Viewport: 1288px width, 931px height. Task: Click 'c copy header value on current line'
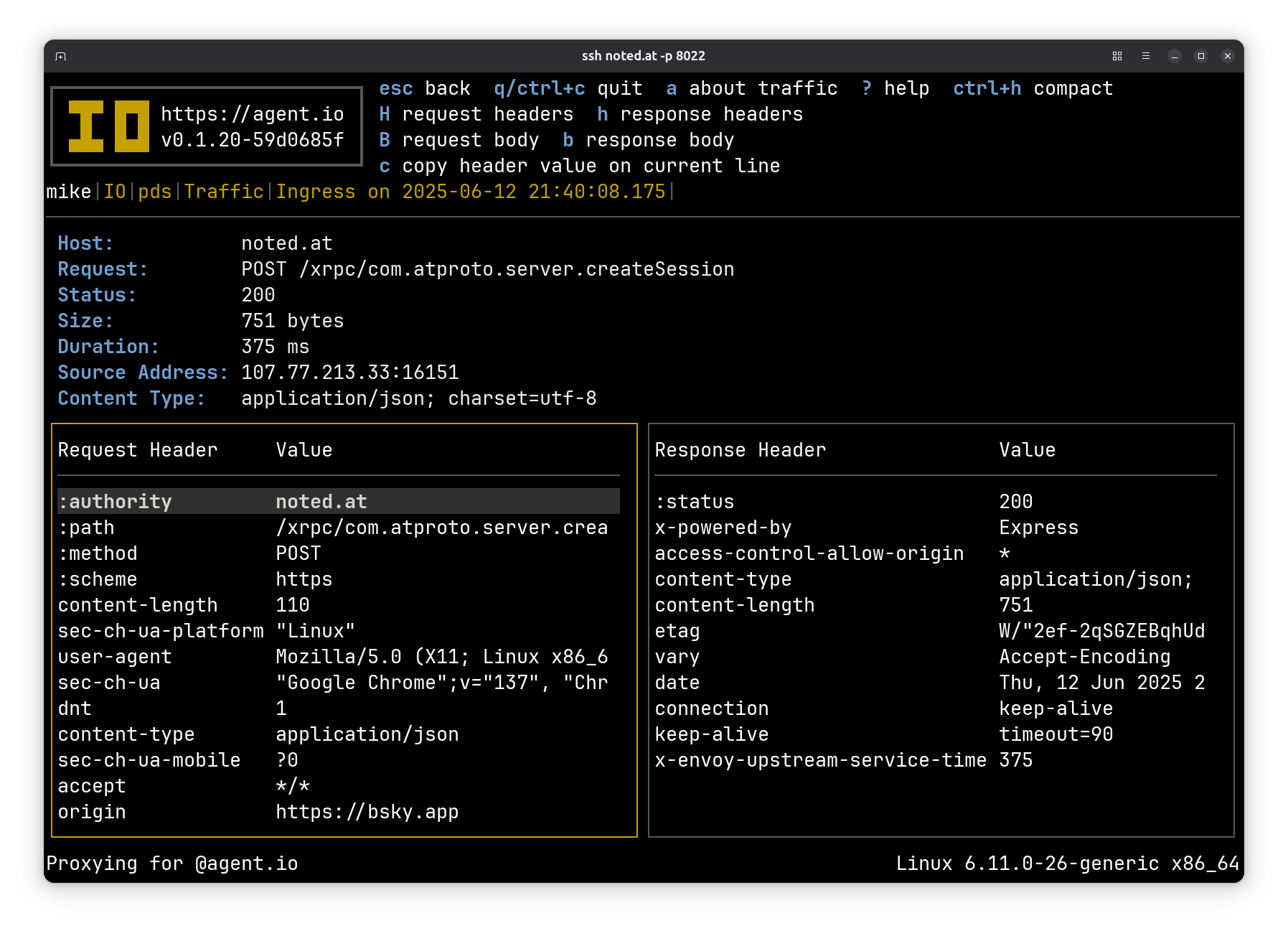(x=580, y=166)
